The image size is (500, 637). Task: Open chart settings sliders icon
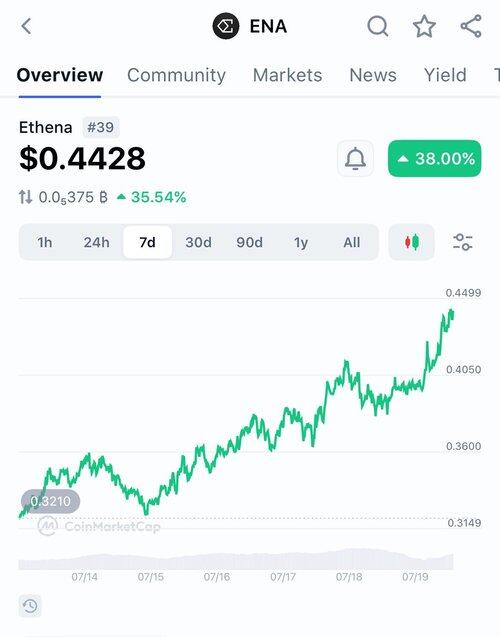pos(463,242)
